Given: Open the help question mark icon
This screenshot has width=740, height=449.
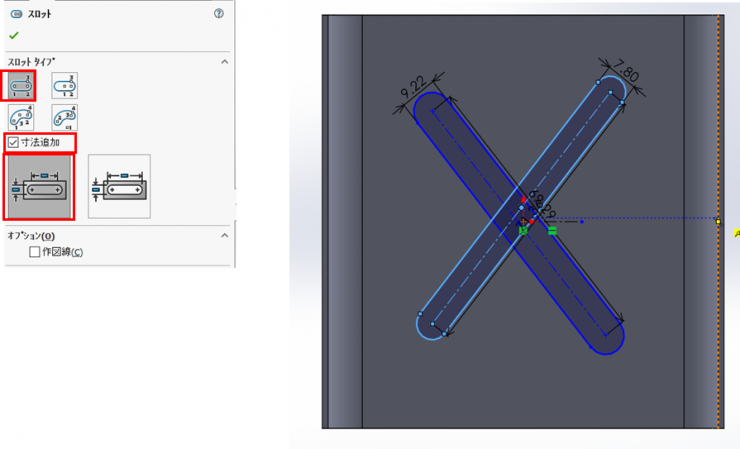Looking at the screenshot, I should tap(219, 14).
